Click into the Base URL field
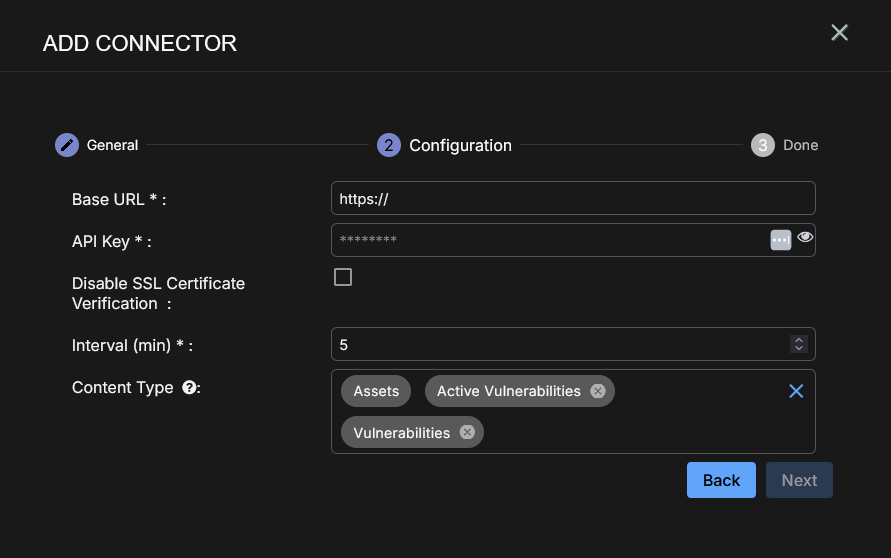Screen dimensions: 891x558 [x=573, y=198]
